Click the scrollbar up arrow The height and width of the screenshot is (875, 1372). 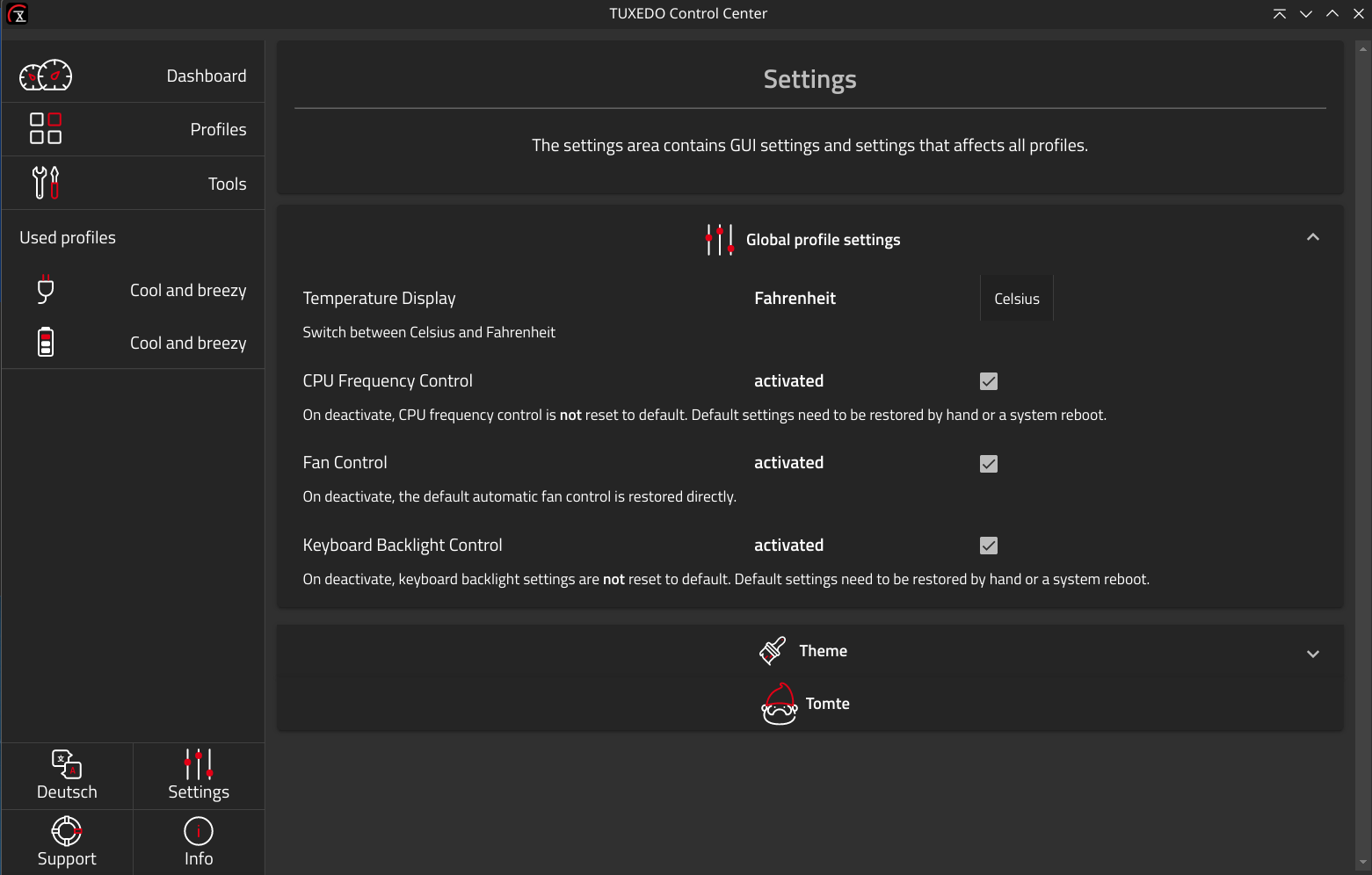click(x=1363, y=49)
